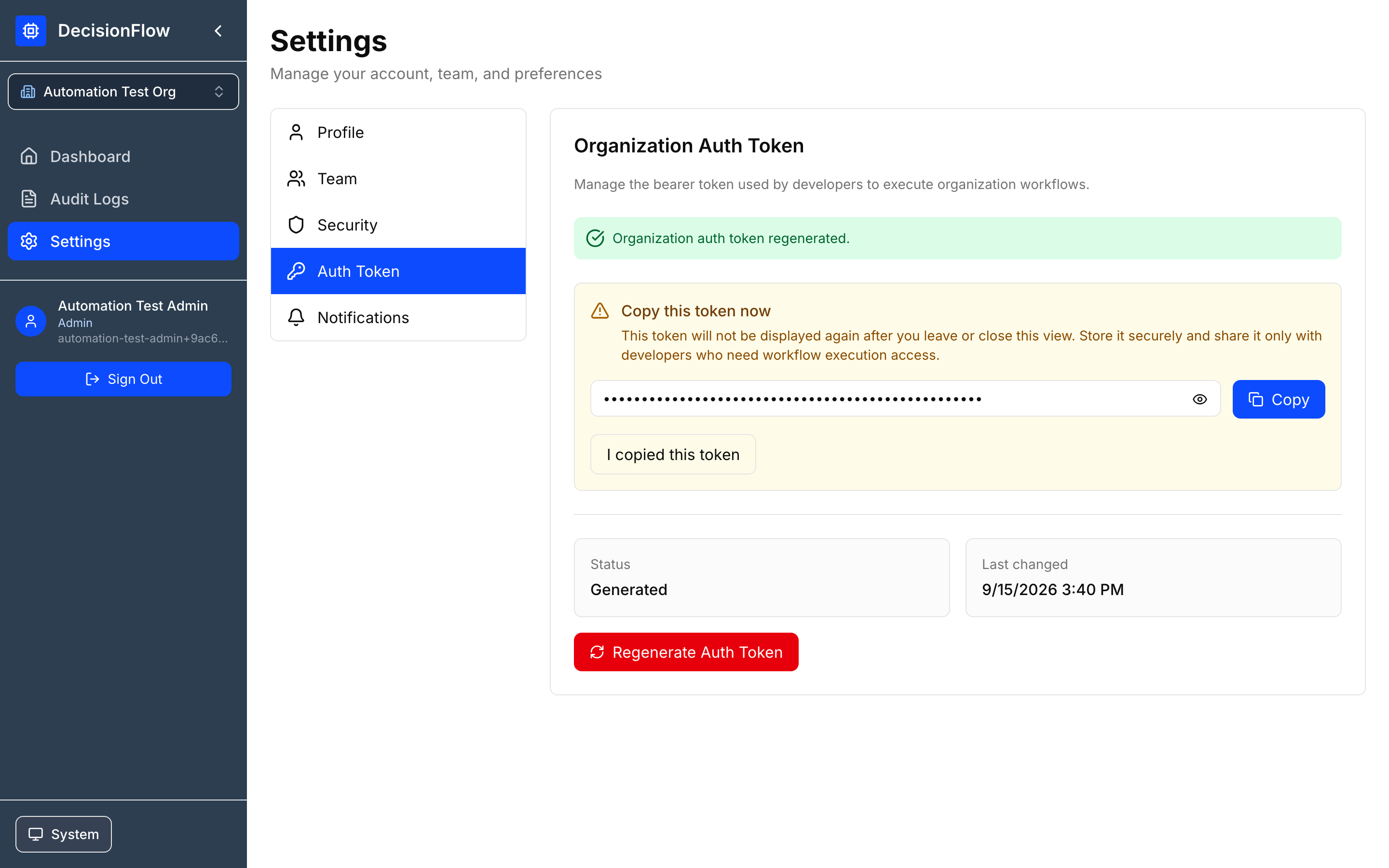Open the Security settings tab

pos(398,224)
